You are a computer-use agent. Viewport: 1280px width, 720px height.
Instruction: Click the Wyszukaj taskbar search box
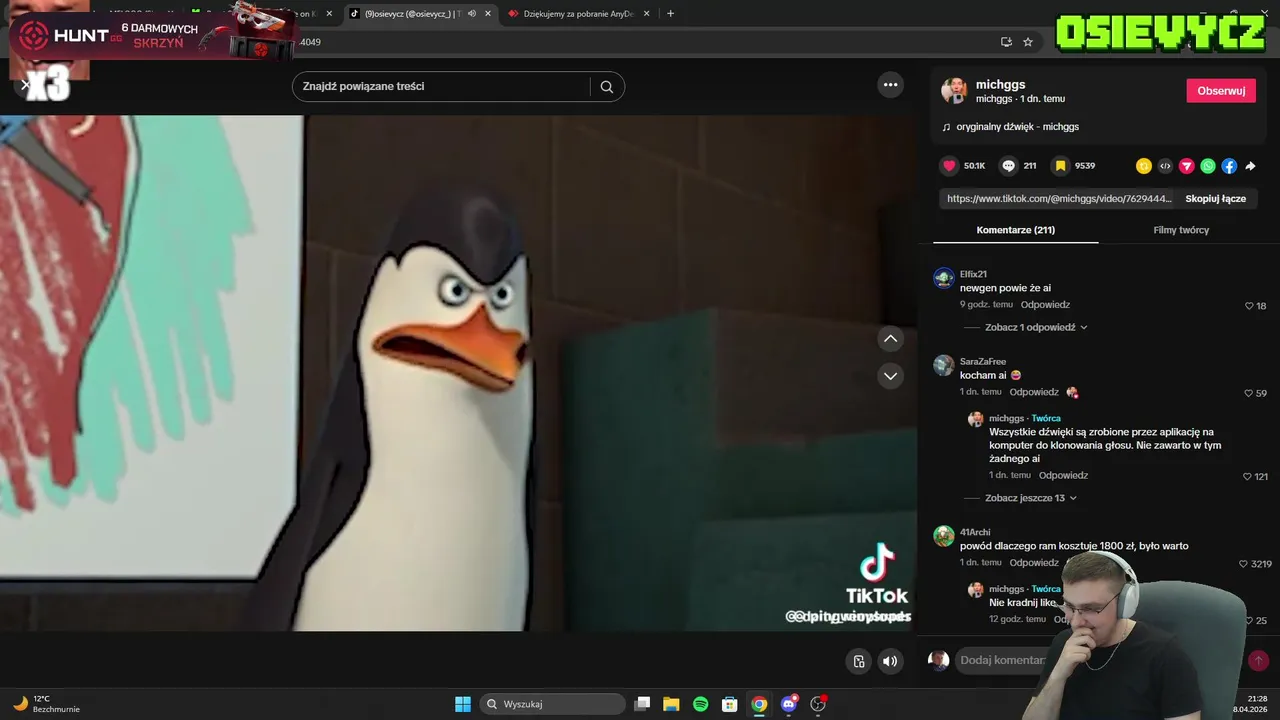(552, 704)
